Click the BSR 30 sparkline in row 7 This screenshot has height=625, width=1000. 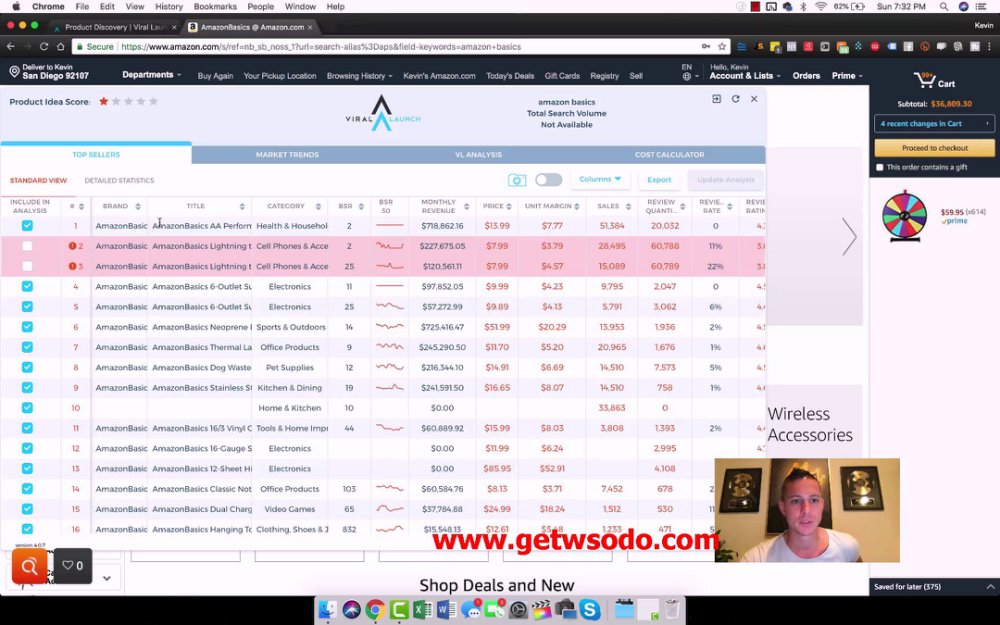[389, 347]
